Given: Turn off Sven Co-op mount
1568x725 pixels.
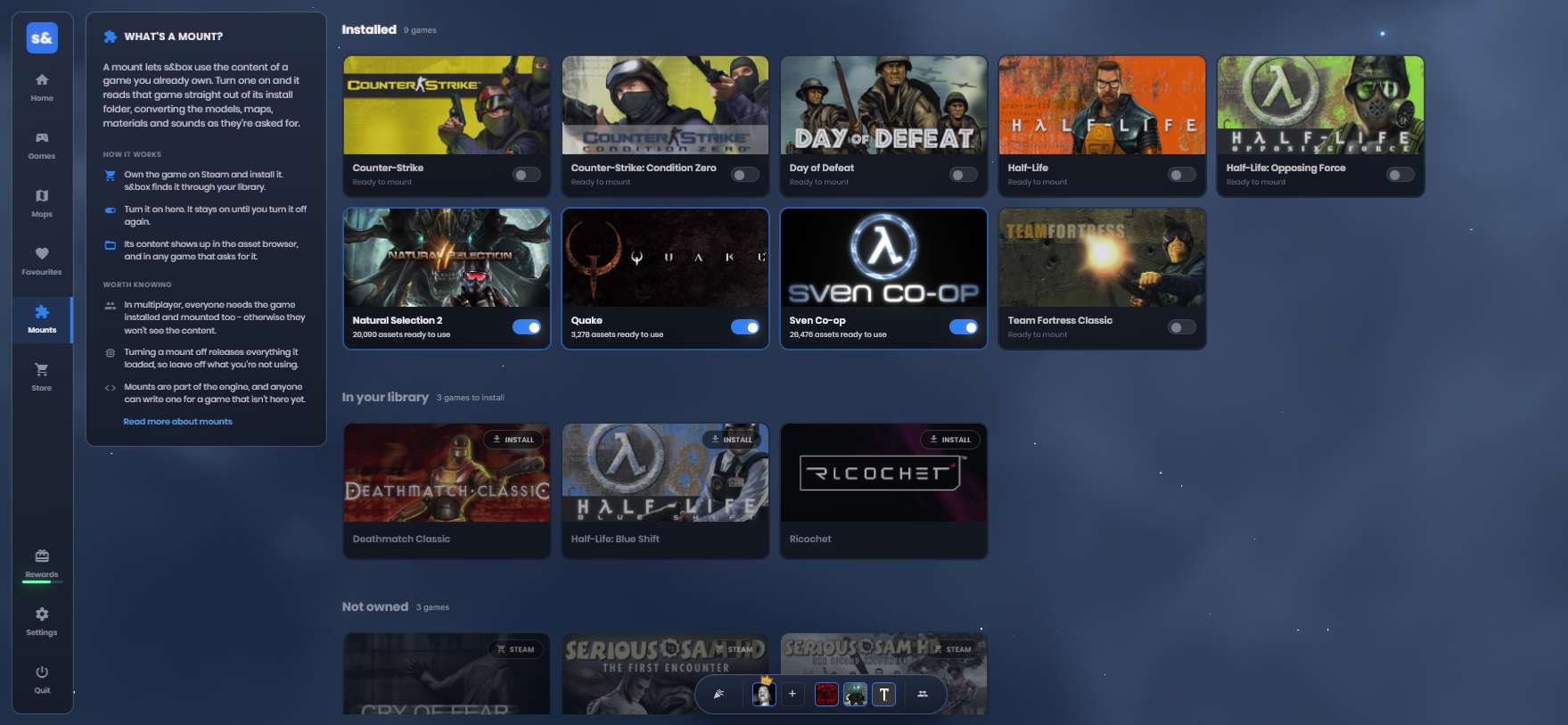Looking at the screenshot, I should [x=964, y=327].
